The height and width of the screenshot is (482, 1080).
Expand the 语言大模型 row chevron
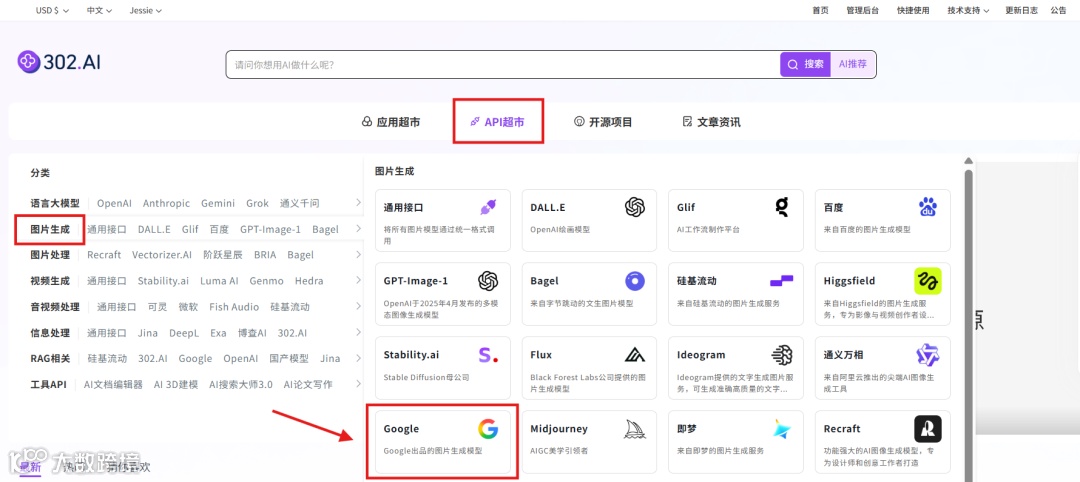pos(358,203)
